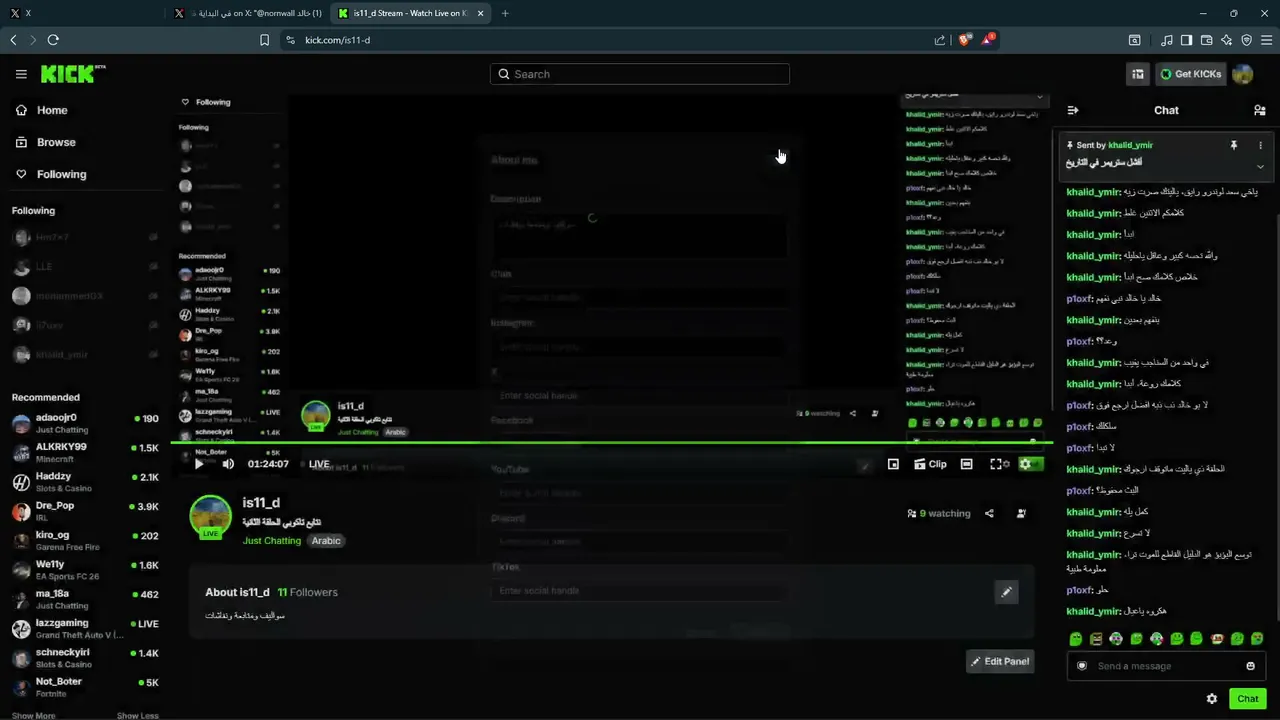
Task: Insert the first green emote
Action: (1076, 639)
